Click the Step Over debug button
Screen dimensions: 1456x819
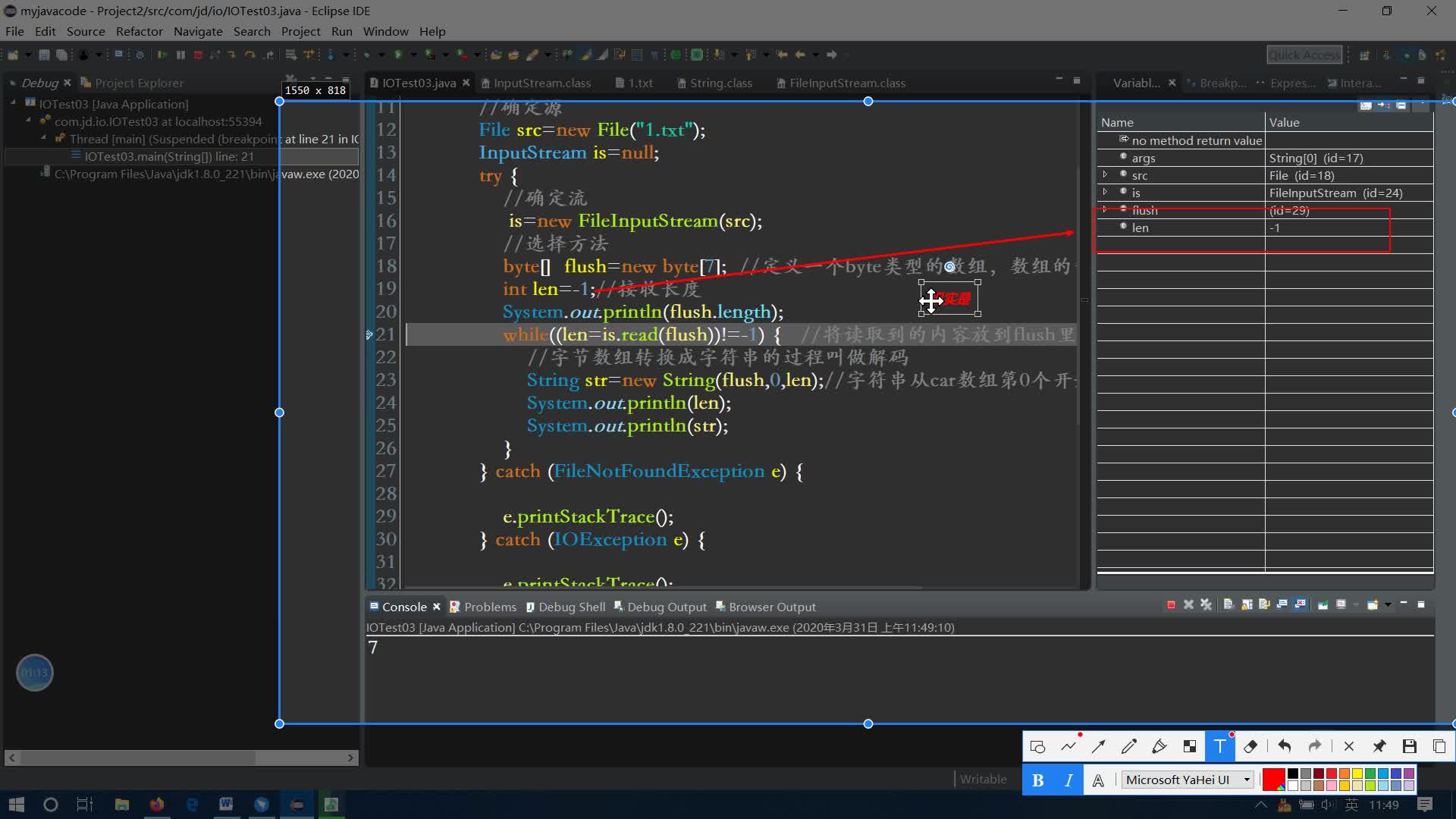point(250,55)
